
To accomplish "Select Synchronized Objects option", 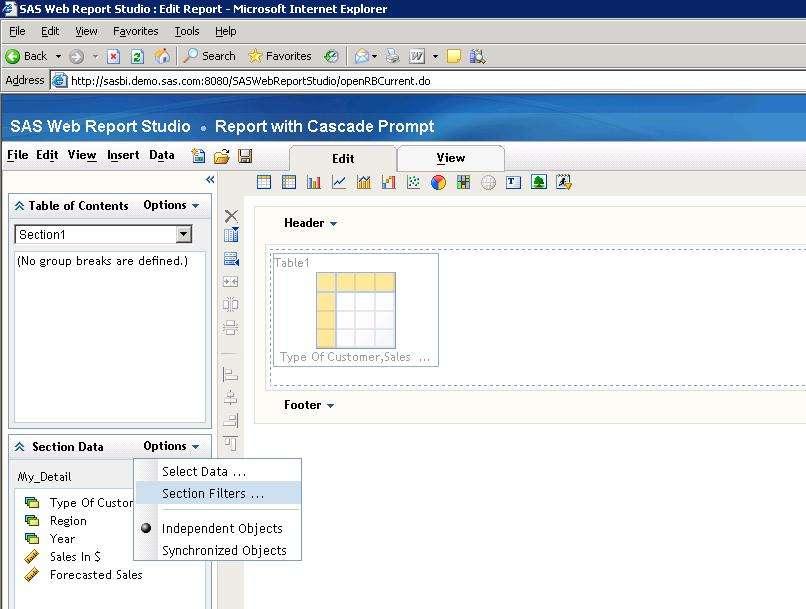I will coord(224,550).
